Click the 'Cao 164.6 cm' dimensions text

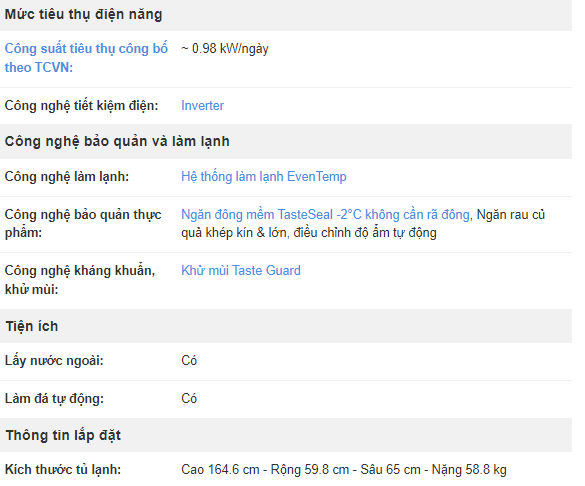[220, 470]
